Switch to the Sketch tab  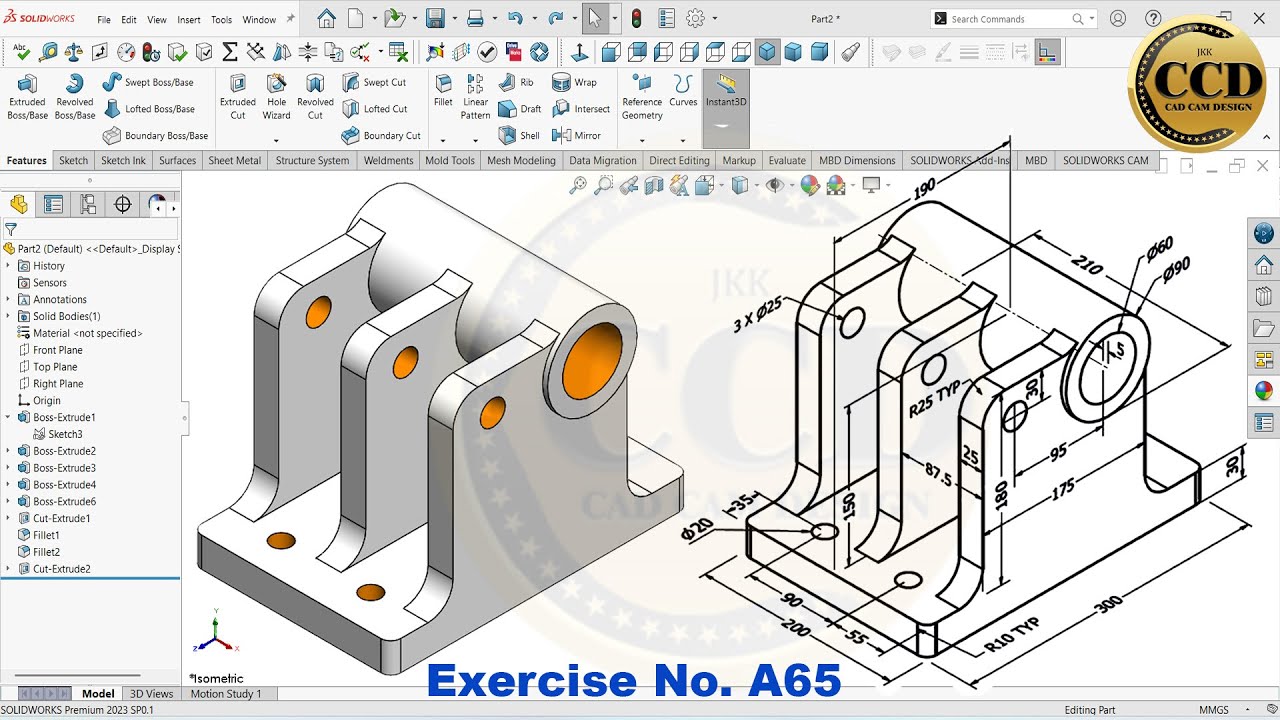74,160
